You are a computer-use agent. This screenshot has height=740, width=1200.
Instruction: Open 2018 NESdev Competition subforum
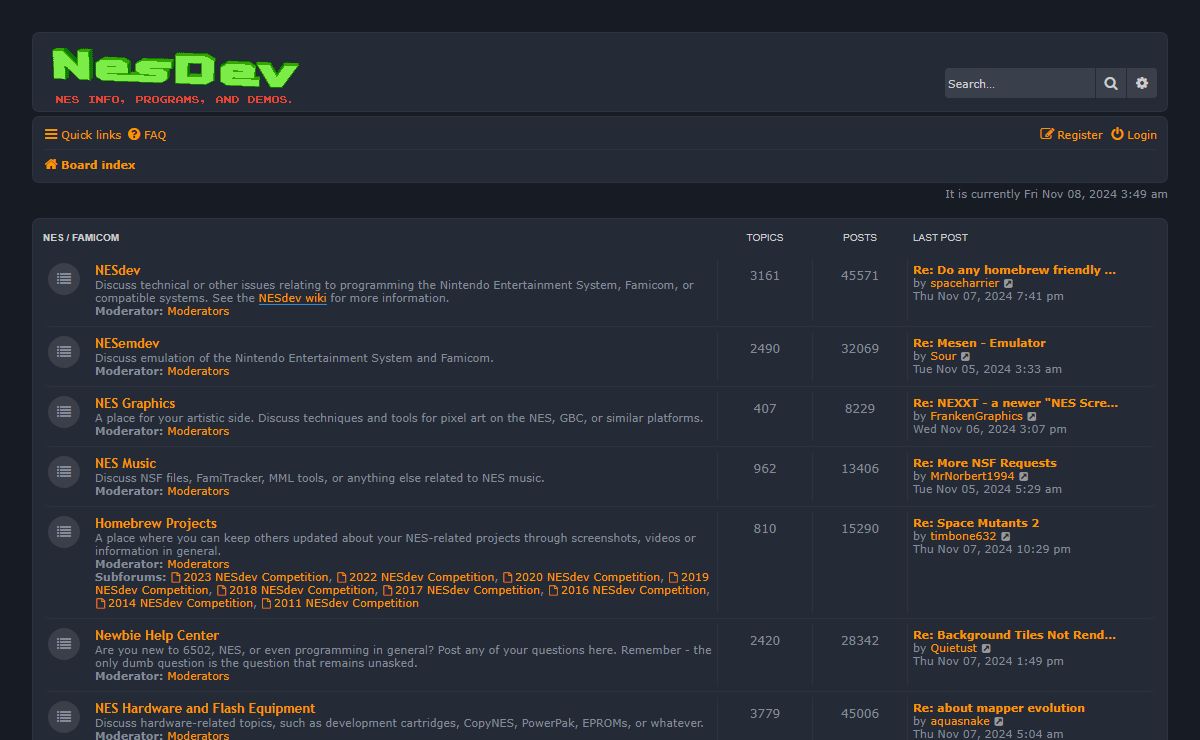click(x=295, y=590)
